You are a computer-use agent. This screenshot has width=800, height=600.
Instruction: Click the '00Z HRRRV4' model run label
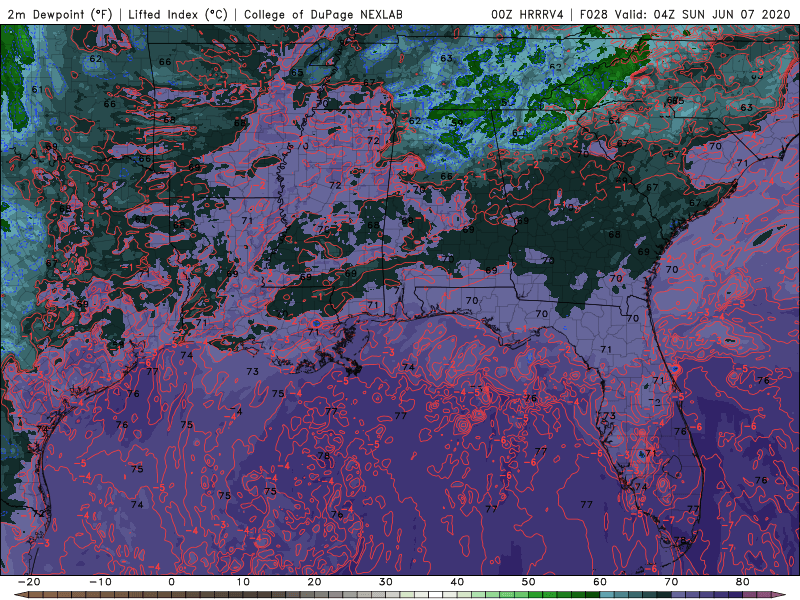tap(527, 14)
